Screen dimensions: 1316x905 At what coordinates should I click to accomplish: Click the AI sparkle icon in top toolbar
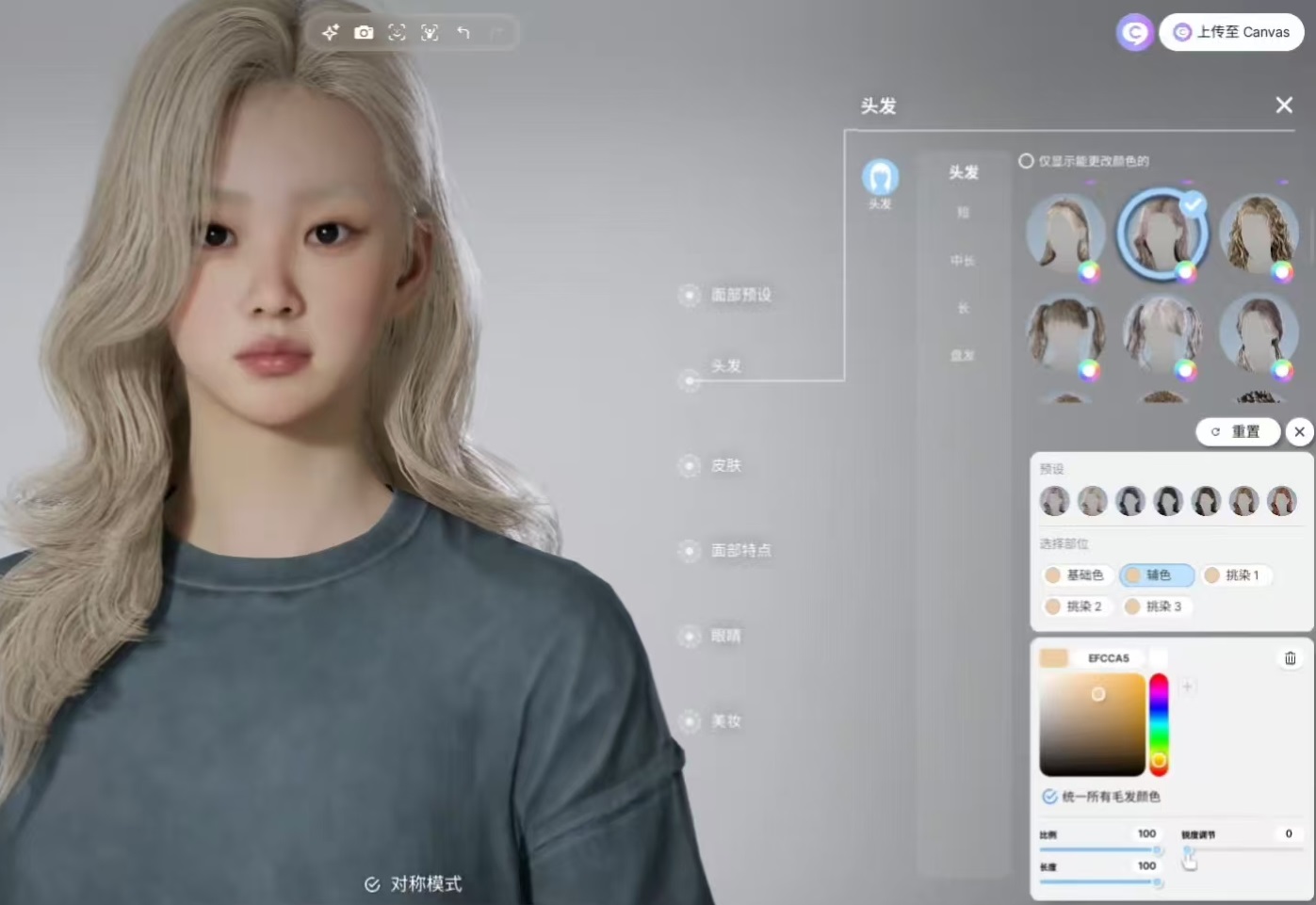click(x=330, y=33)
